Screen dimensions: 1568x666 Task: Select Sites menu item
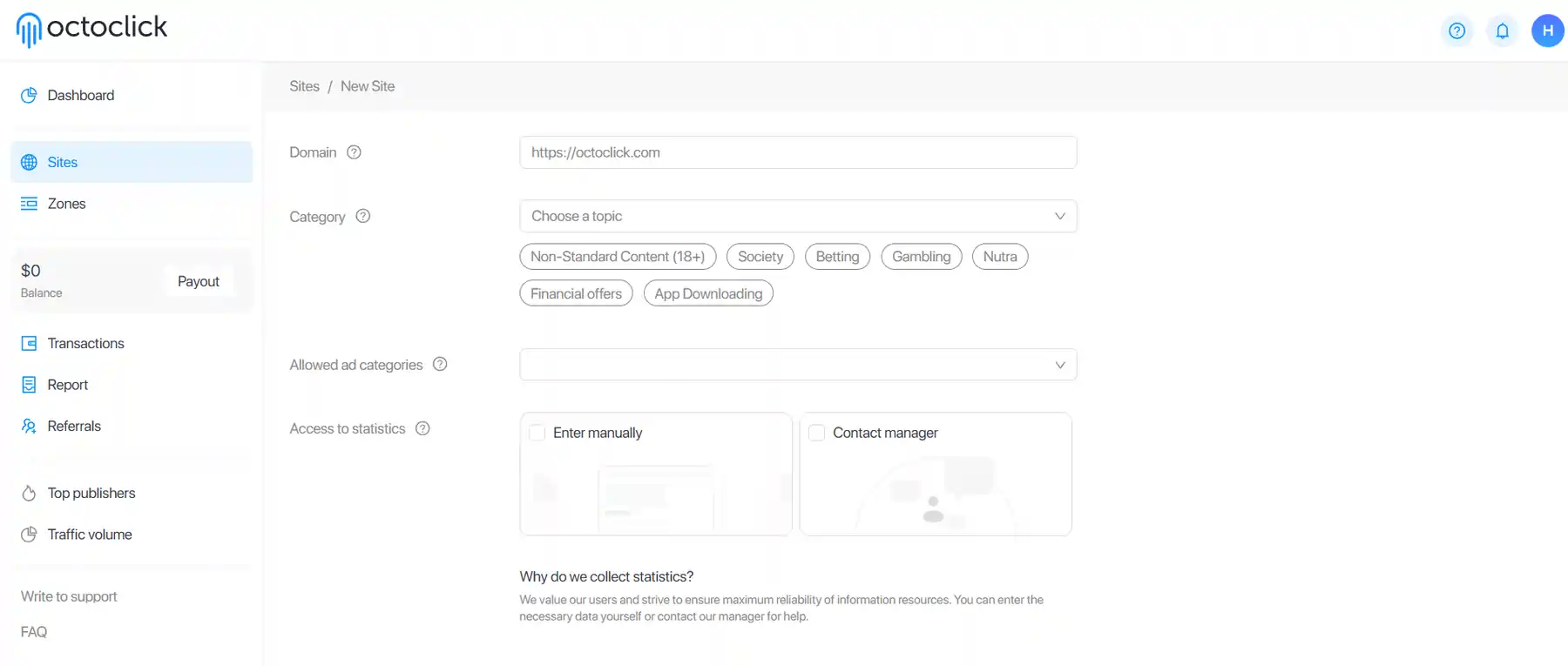[132, 162]
